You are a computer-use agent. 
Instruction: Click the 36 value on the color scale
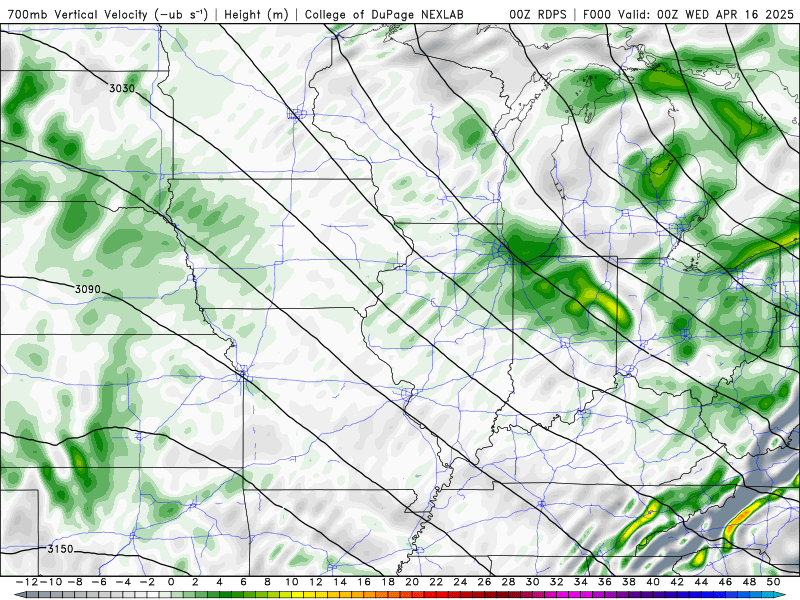[605, 582]
